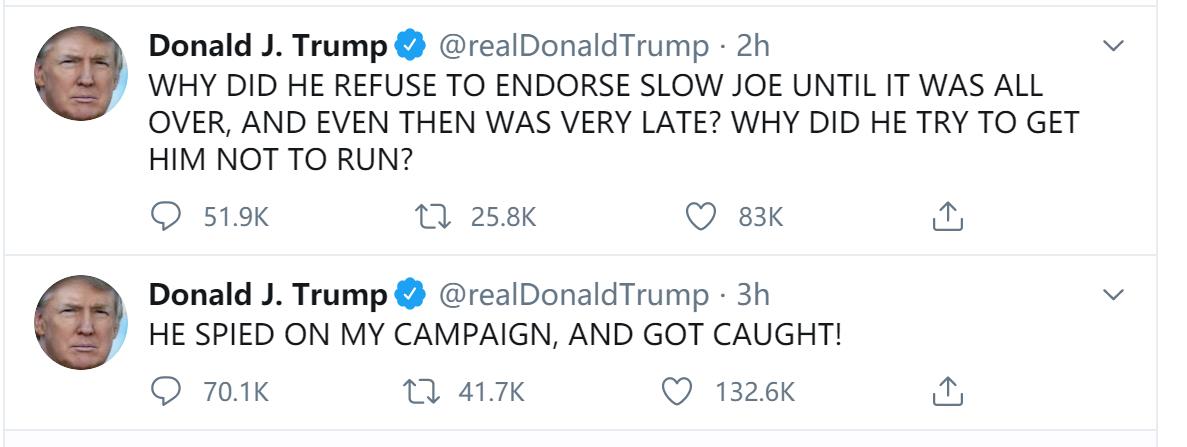Open the 2h timestamp link
This screenshot has width=1187, height=447.
tap(753, 46)
